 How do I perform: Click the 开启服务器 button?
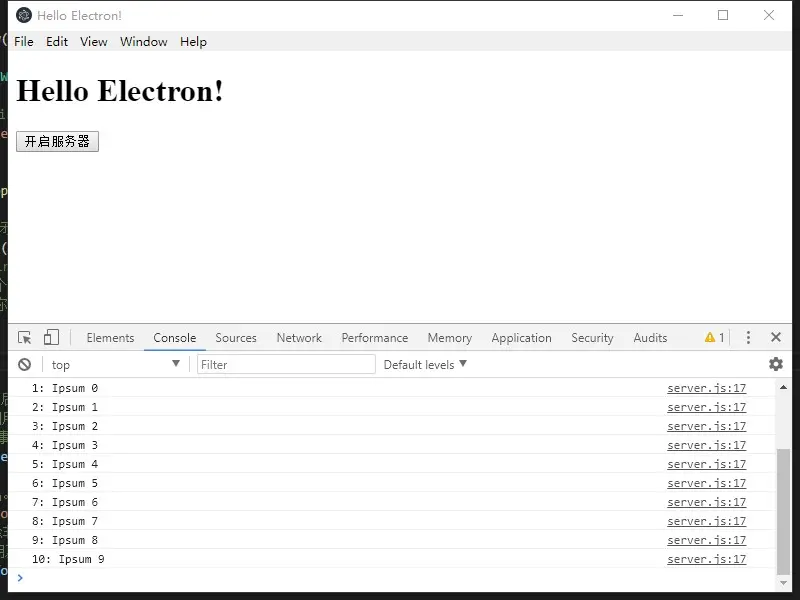(x=57, y=141)
